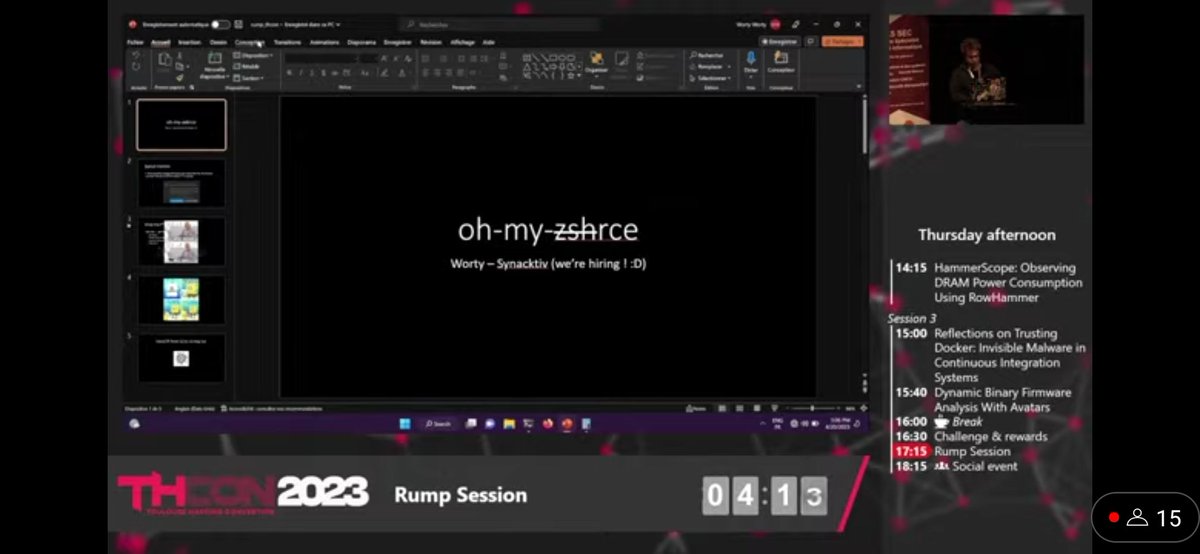Select slide 4 thumbnail with cartoon image
This screenshot has width=1200, height=554.
pyautogui.click(x=181, y=299)
